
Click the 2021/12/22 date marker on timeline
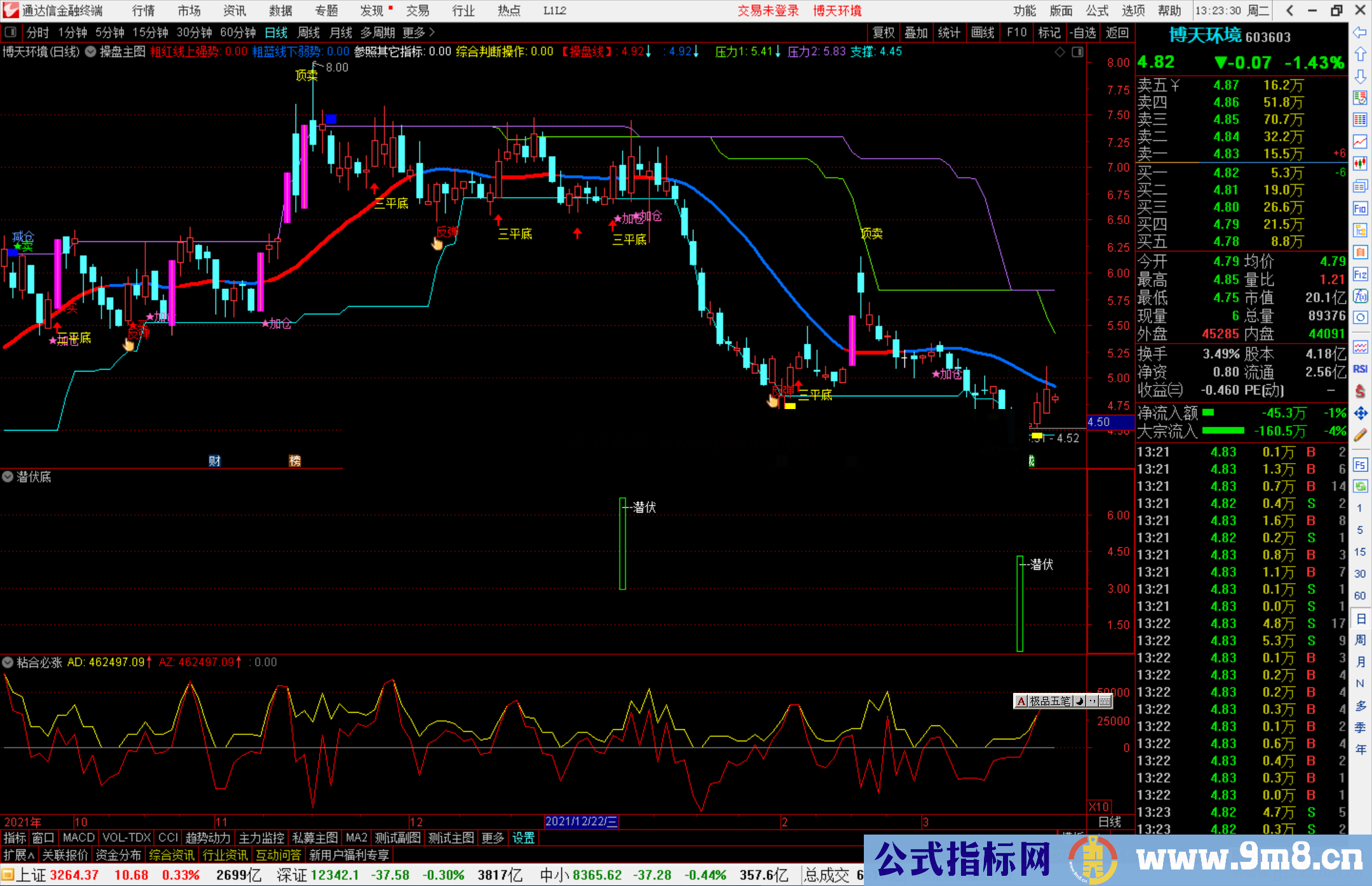click(x=581, y=821)
